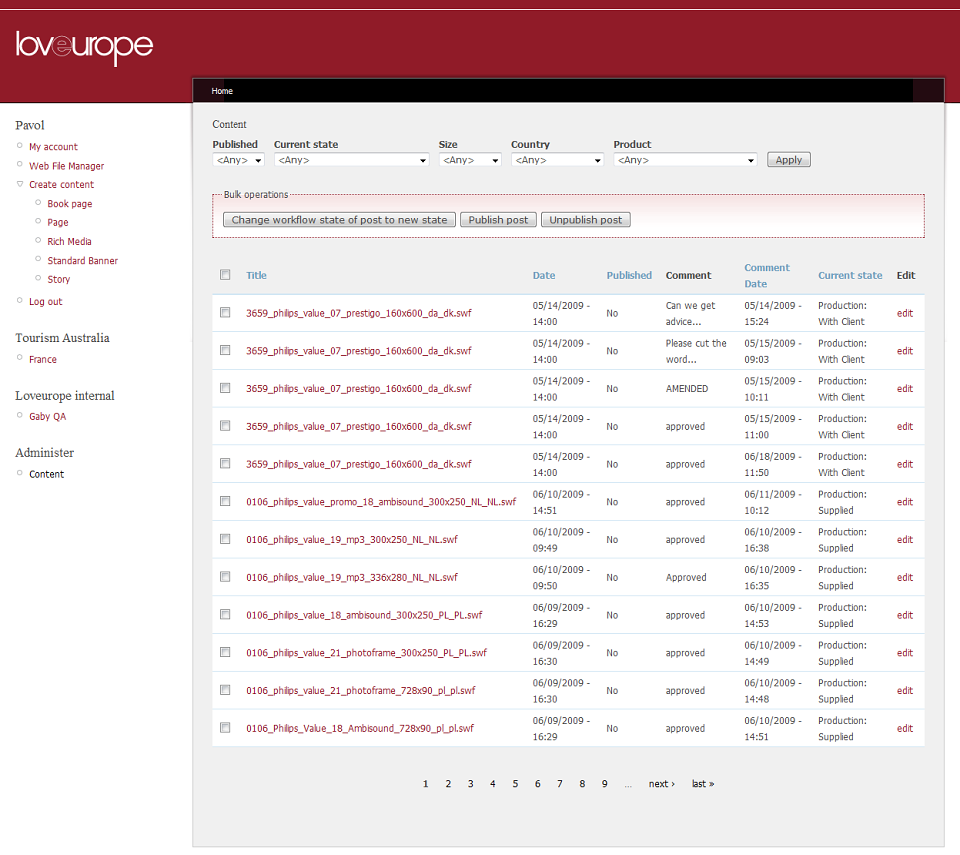This screenshot has height=855, width=960.
Task: Sort table by Current state column
Action: pyautogui.click(x=850, y=276)
